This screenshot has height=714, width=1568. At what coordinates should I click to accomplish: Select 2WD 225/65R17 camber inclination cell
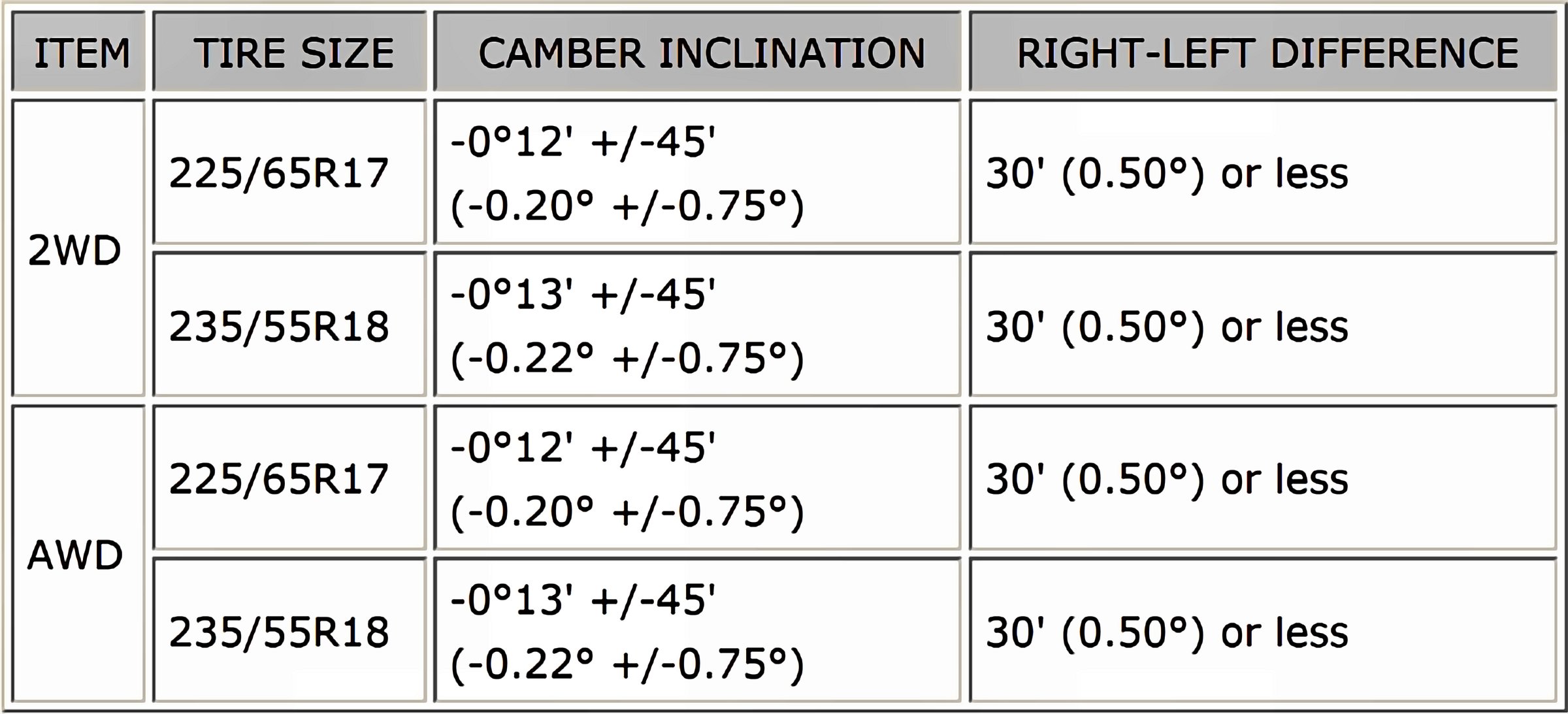(x=697, y=172)
